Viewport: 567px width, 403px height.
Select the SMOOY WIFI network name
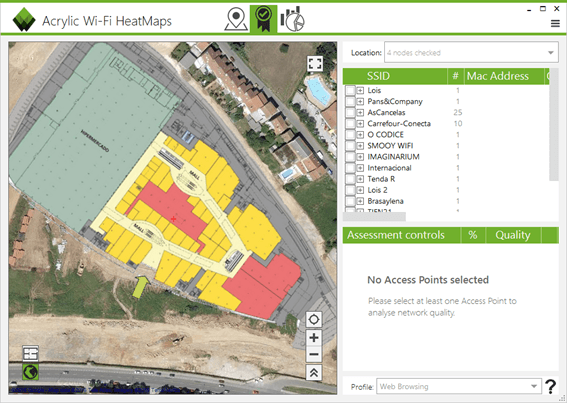(390, 146)
